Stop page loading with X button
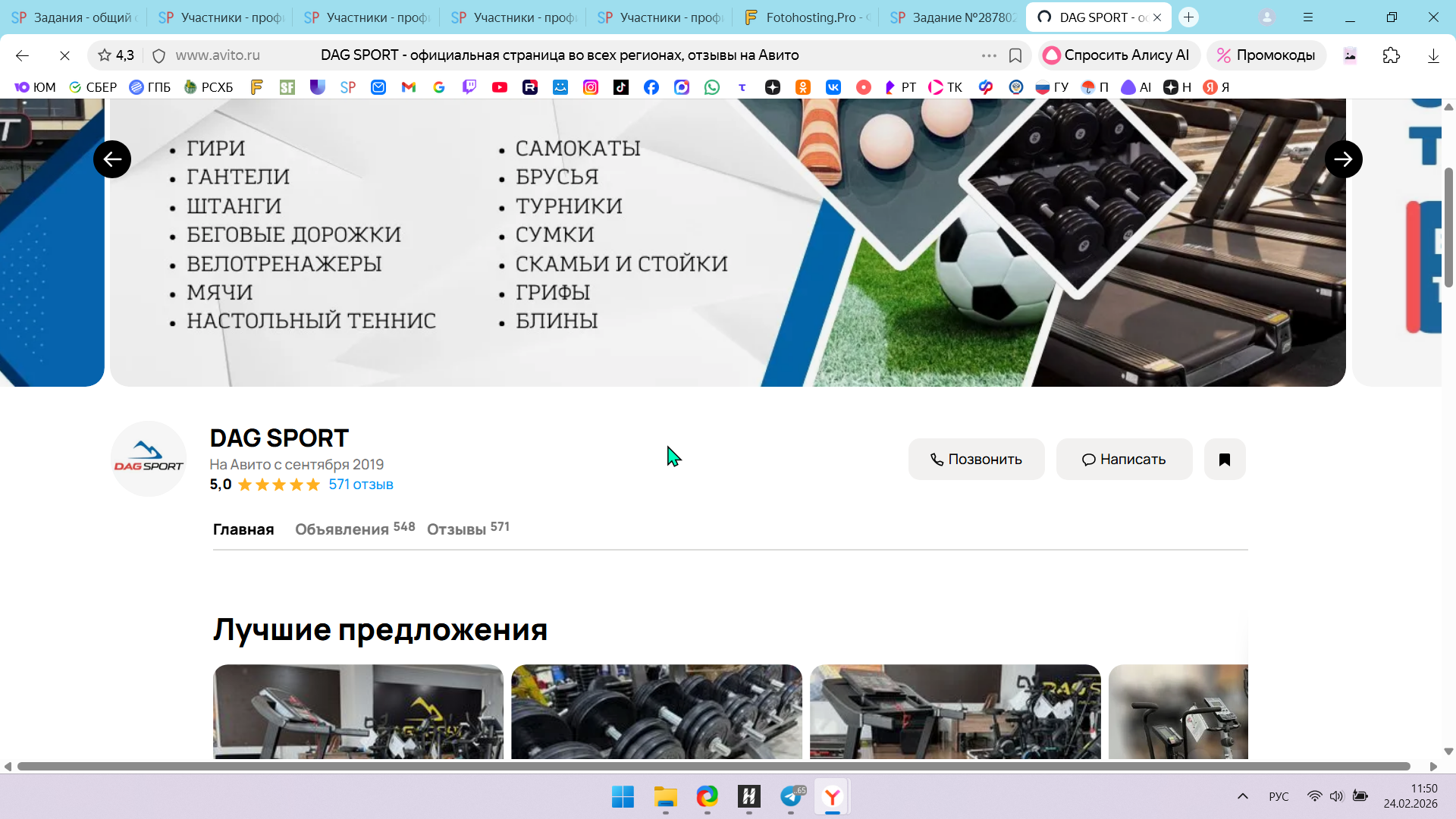 [64, 55]
